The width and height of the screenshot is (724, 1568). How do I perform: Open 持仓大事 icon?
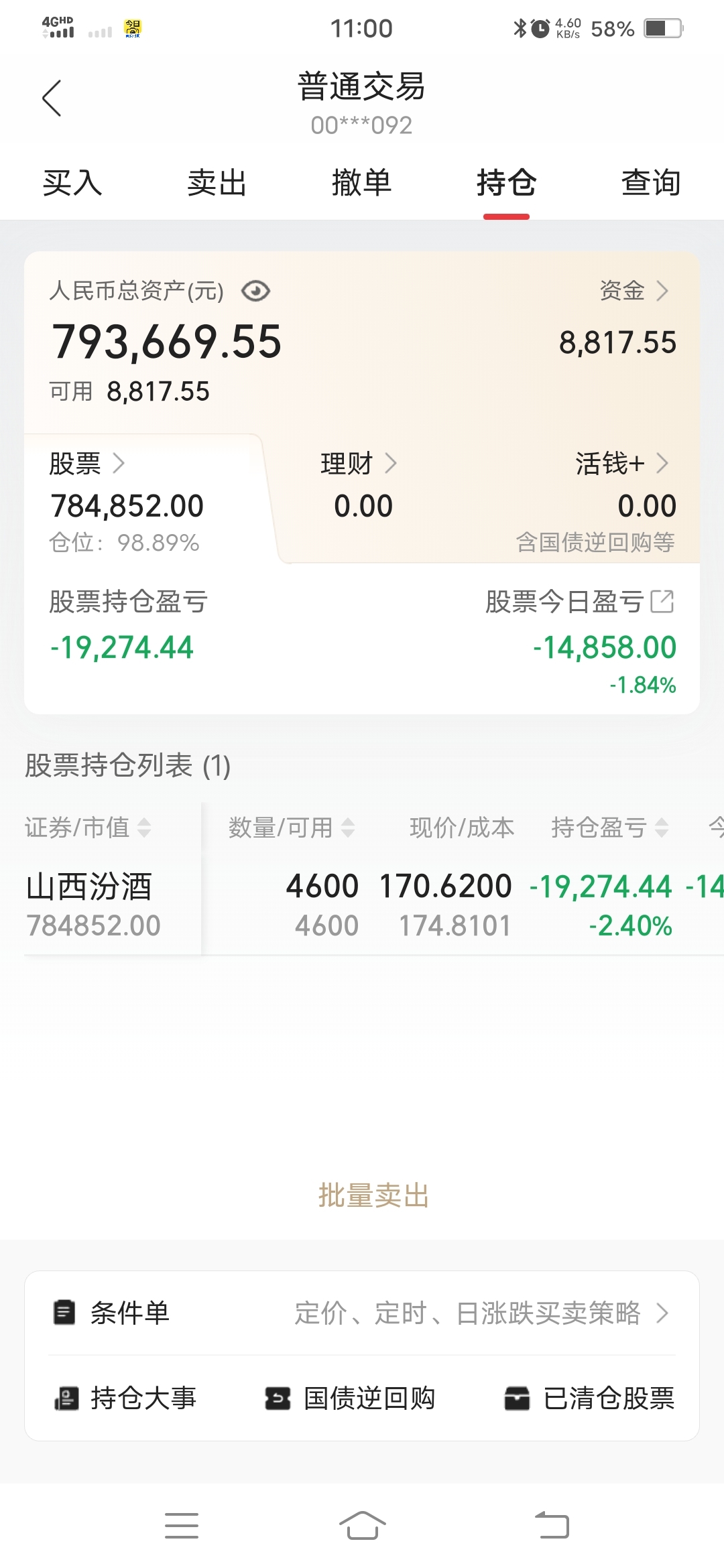(66, 1398)
